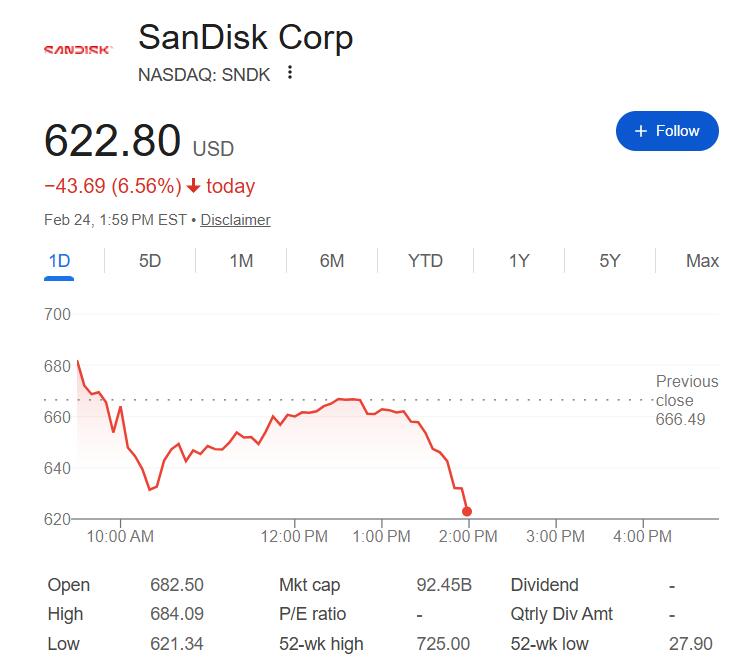Select the 1D chart tab
This screenshot has width=732, height=669.
[60, 261]
